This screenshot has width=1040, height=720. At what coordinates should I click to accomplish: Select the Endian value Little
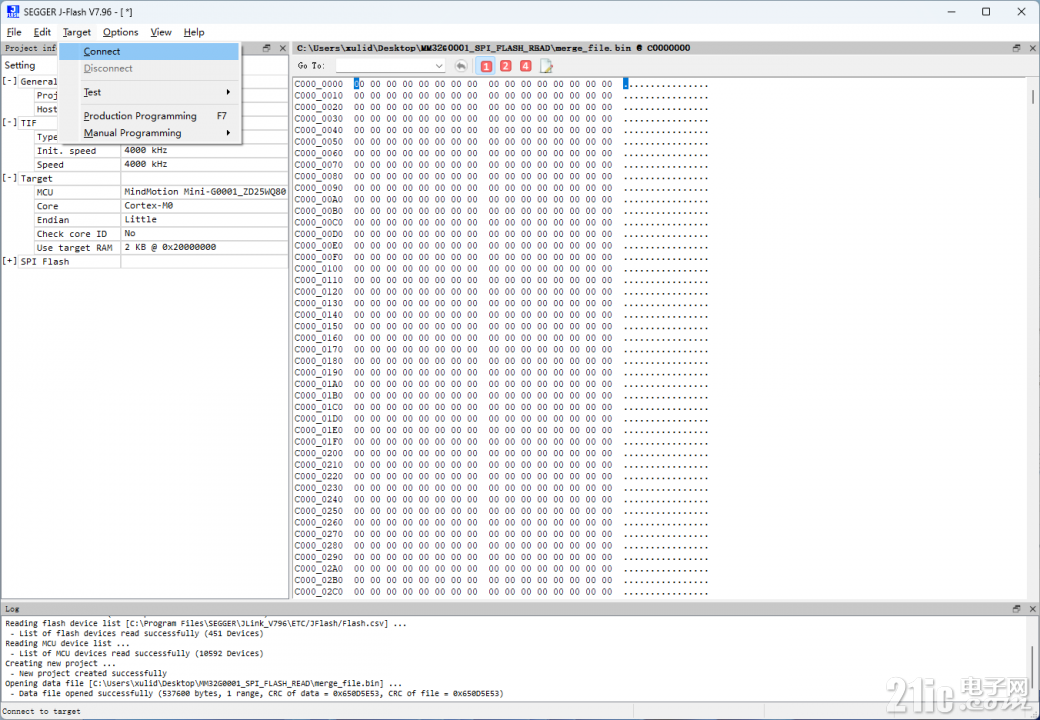[x=205, y=219]
